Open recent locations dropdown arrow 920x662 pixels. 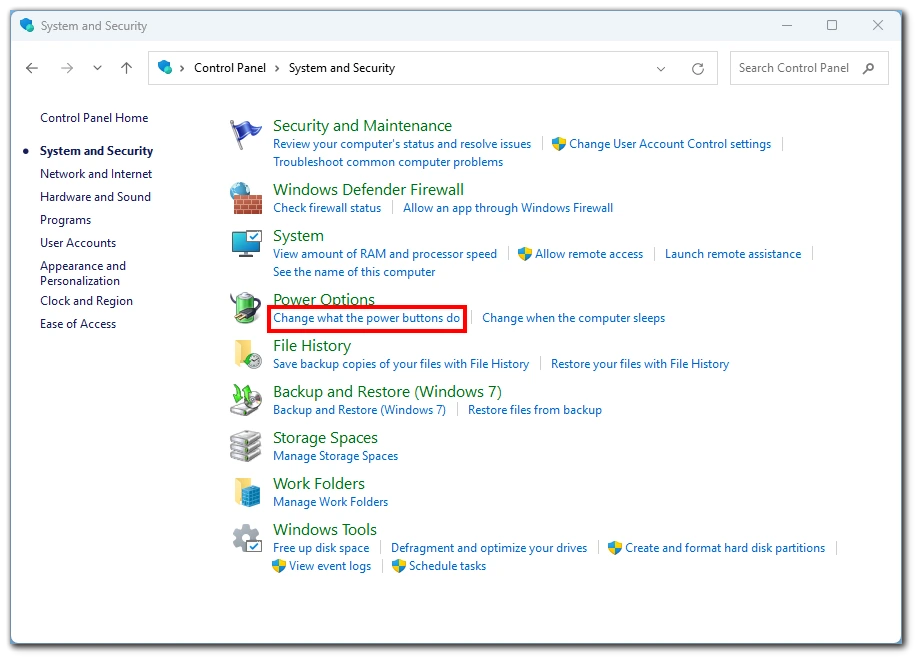coord(97,68)
